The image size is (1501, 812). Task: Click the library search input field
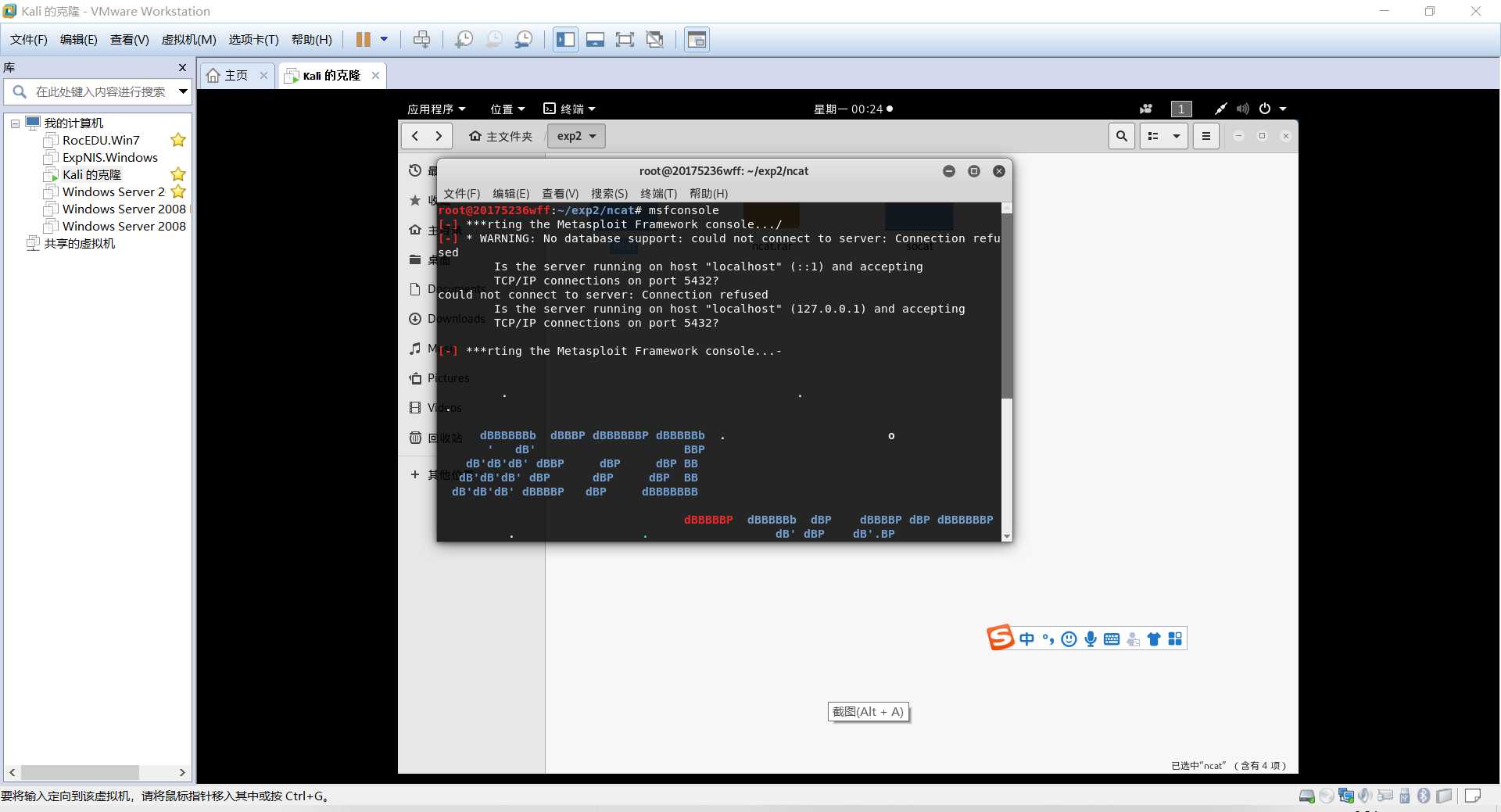click(100, 91)
